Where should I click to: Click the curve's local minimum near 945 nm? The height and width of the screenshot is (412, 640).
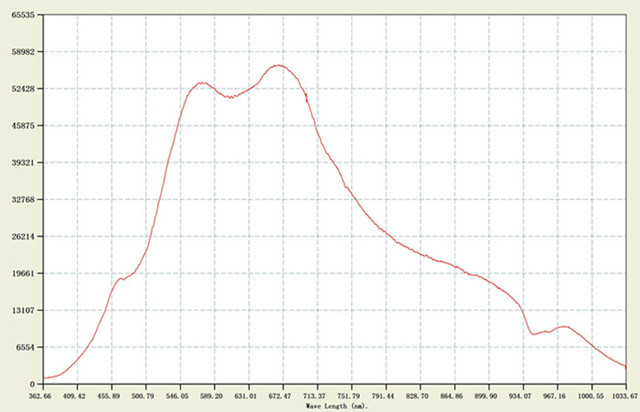pyautogui.click(x=534, y=333)
